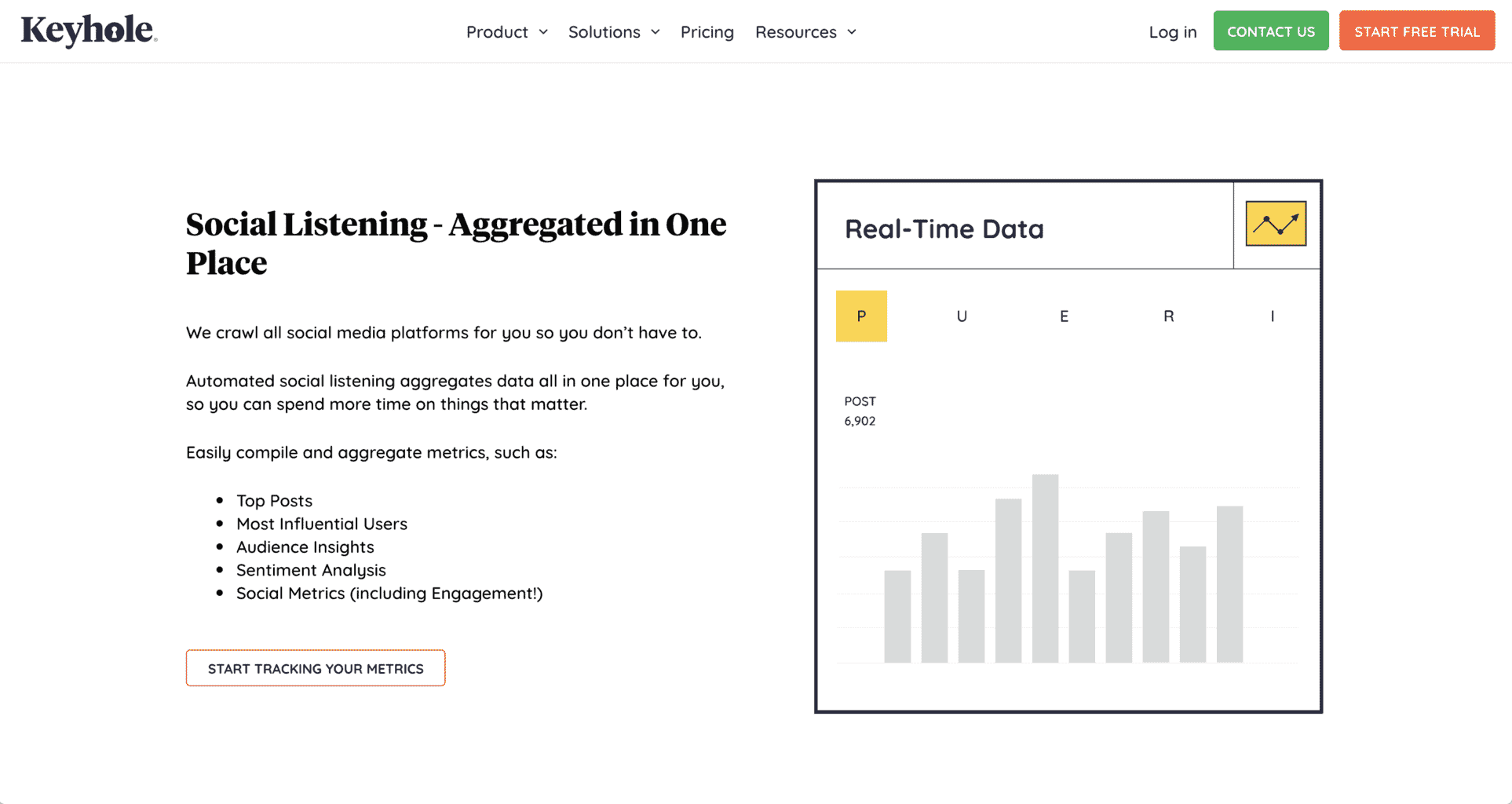
Task: Select the line chart icon on Real-Time Data card
Action: (x=1274, y=224)
